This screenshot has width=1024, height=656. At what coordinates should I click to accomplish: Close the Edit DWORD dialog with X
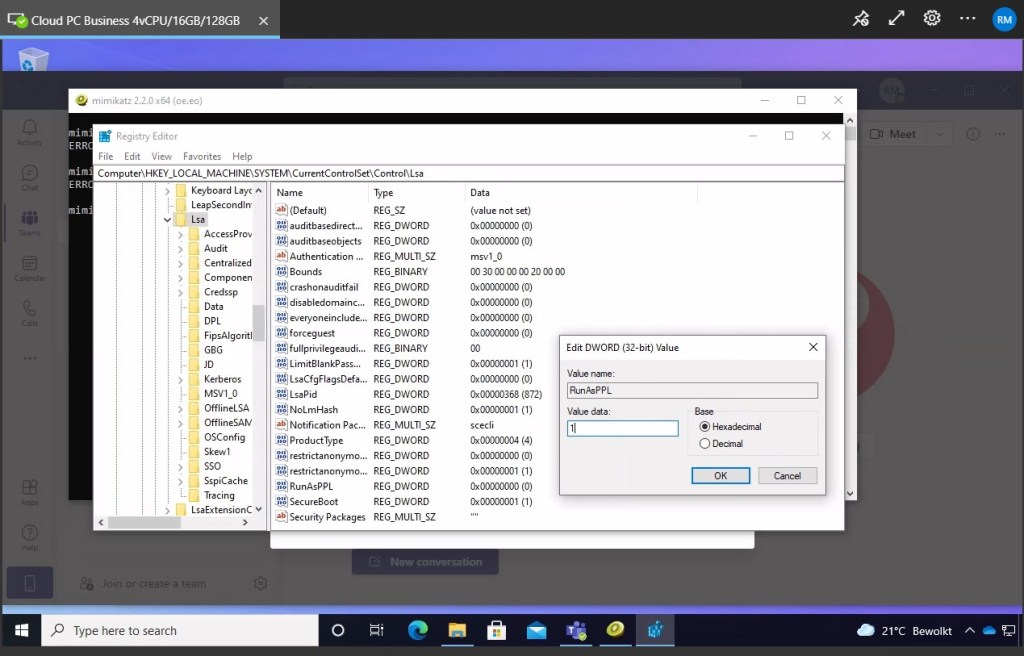(813, 347)
